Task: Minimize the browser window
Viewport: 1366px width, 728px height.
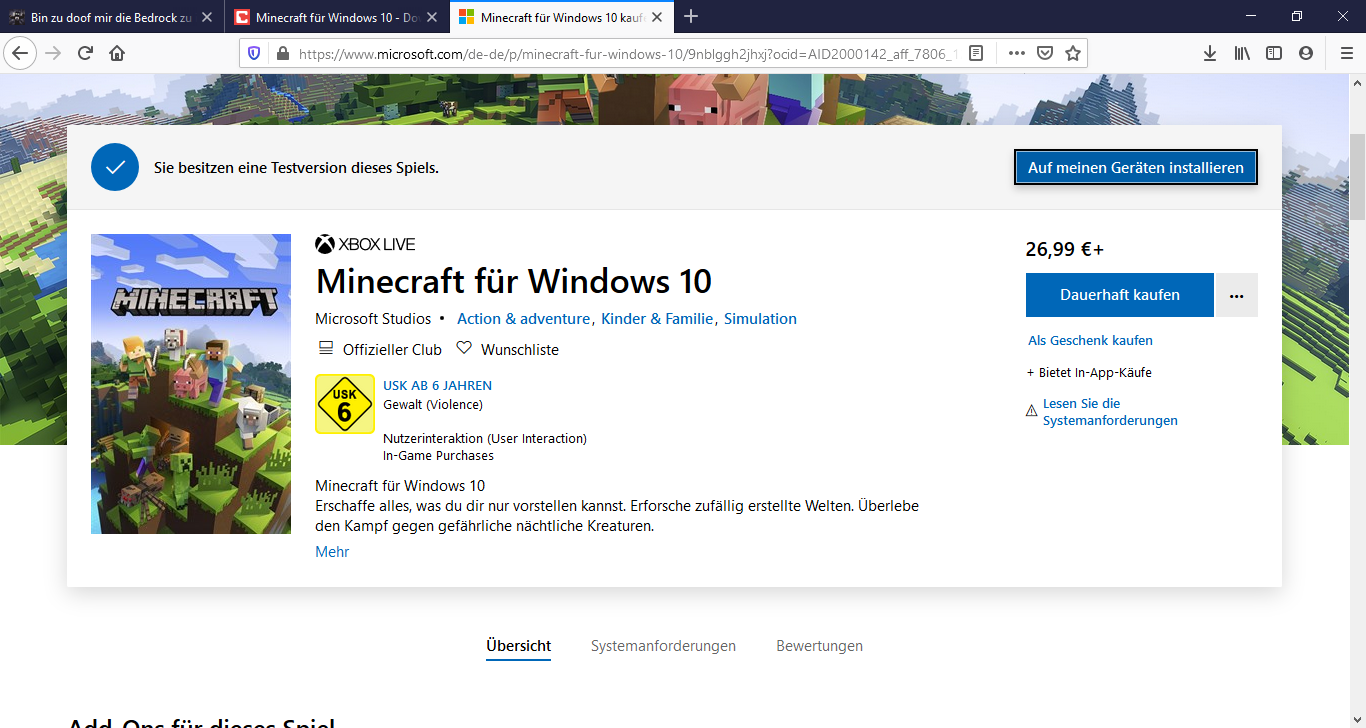Action: [x=1251, y=16]
